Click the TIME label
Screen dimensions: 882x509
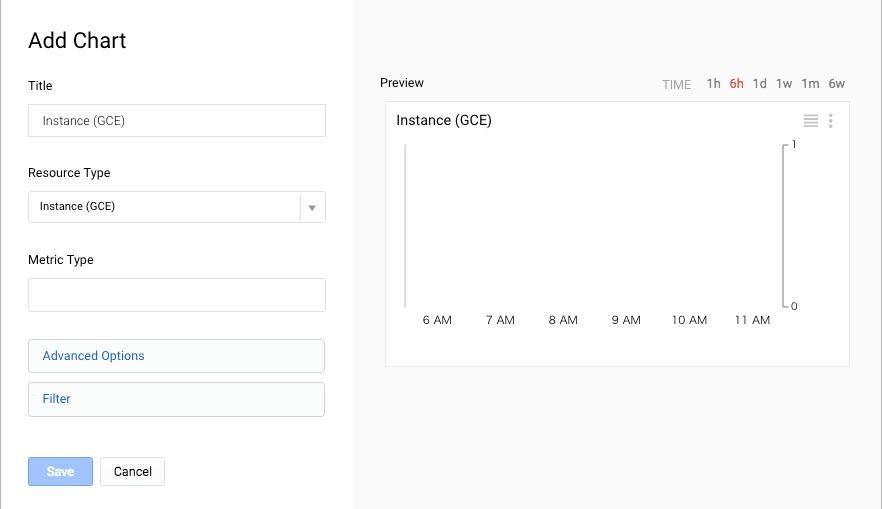point(676,85)
